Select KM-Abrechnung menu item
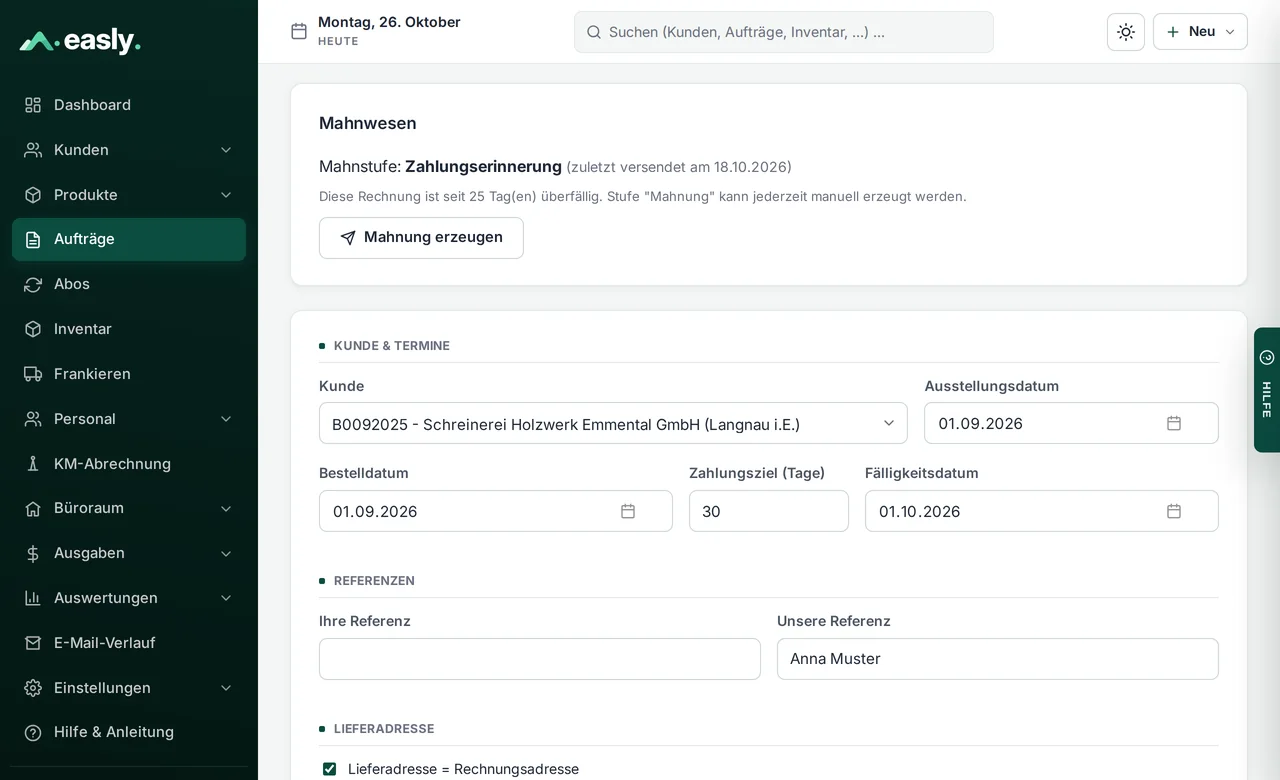This screenshot has width=1280, height=780. tap(129, 464)
